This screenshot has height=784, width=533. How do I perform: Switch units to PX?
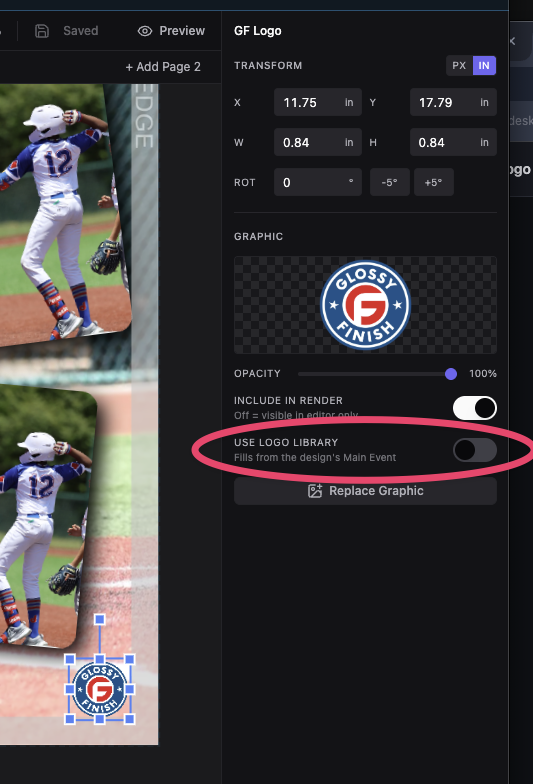tap(459, 66)
